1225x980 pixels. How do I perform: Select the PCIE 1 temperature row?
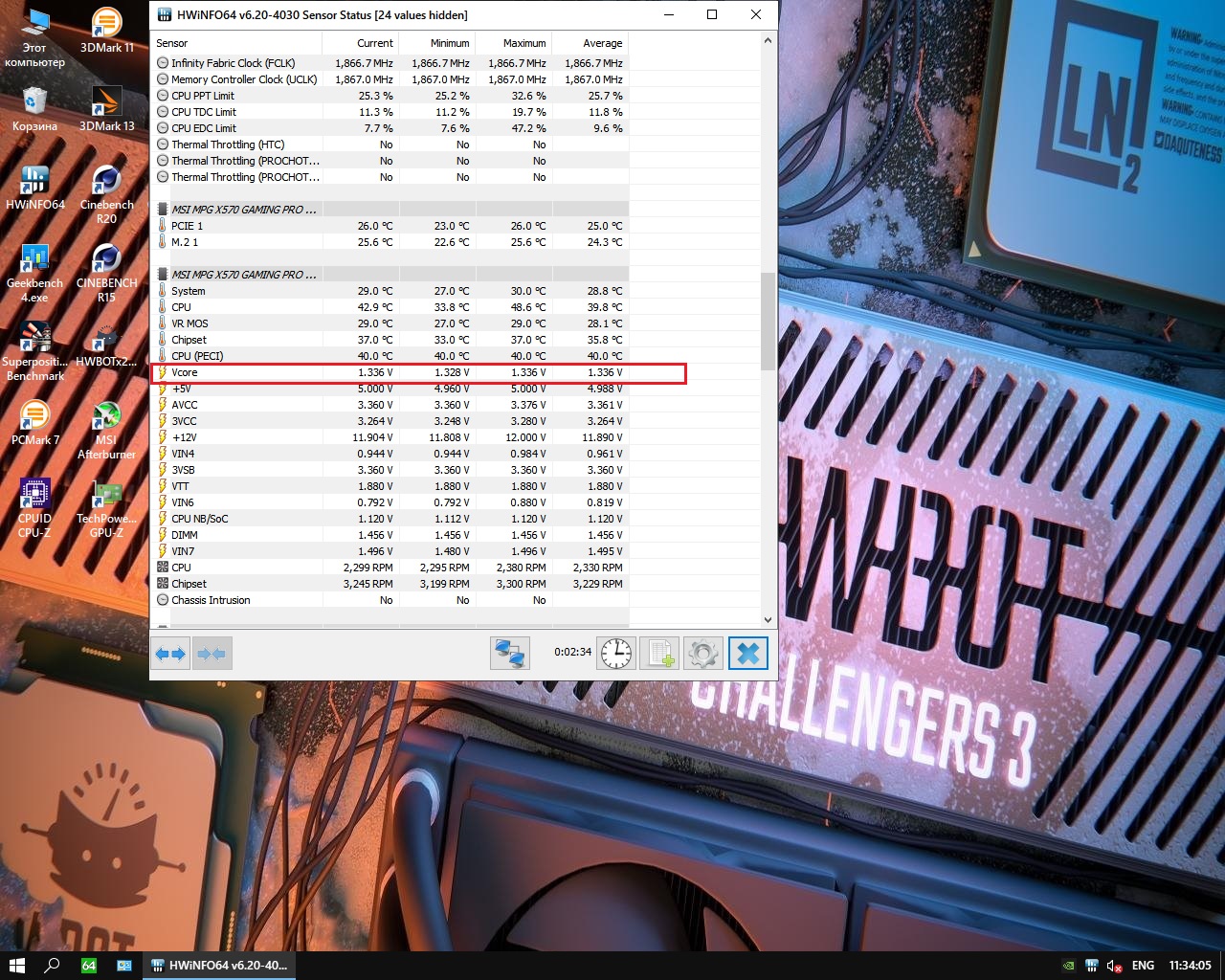pos(390,226)
